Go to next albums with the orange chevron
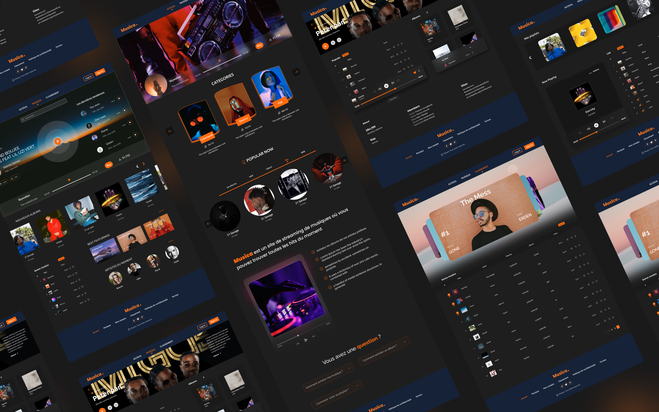The image size is (659, 412). click(x=143, y=164)
